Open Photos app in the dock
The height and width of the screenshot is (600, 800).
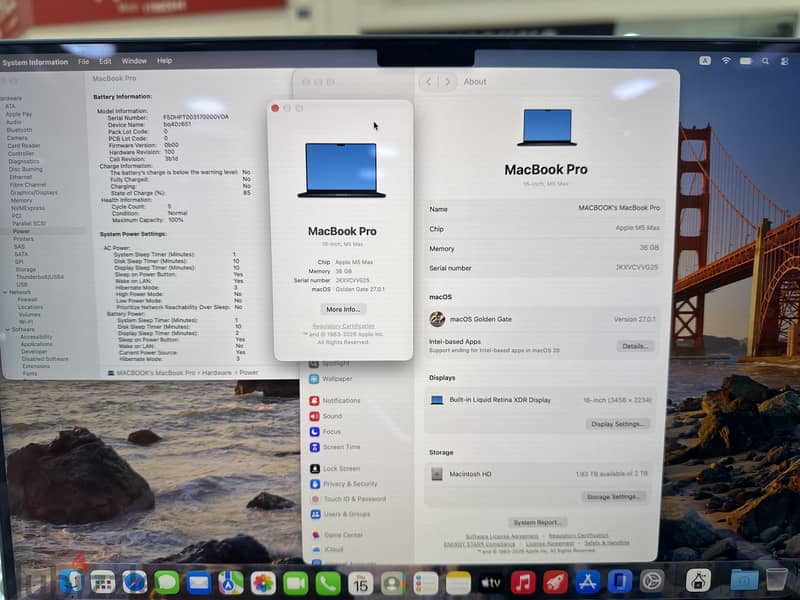tap(263, 583)
